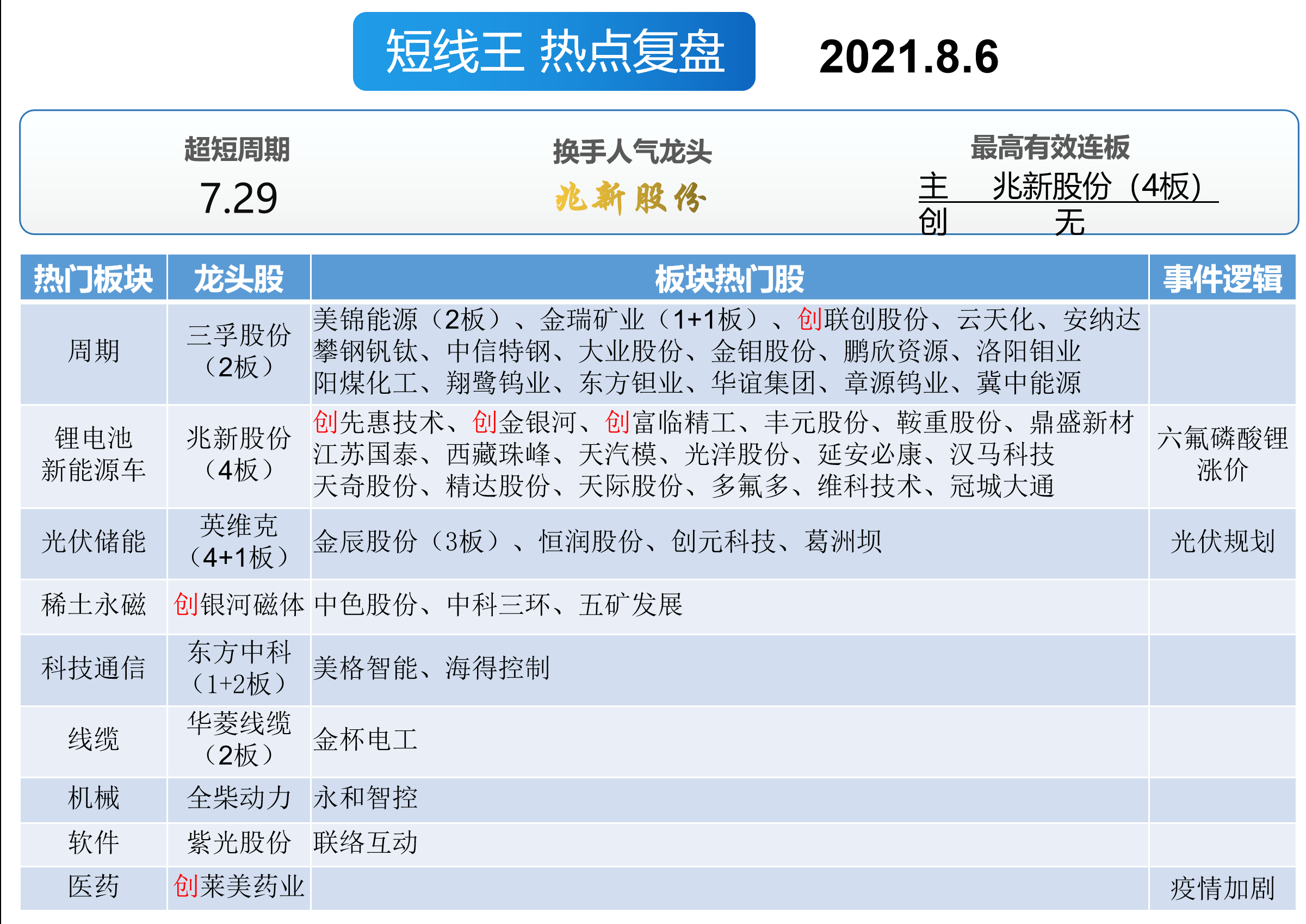
Task: Click the golden calligraphy 兆新股份 text
Action: [630, 199]
